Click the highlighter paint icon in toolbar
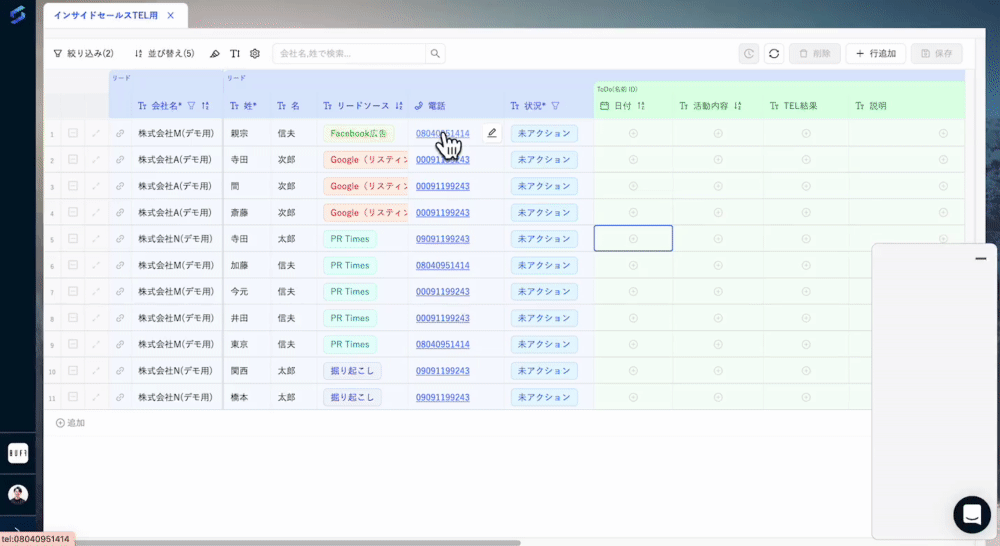Screen dimensions: 1000x546 pos(215,54)
